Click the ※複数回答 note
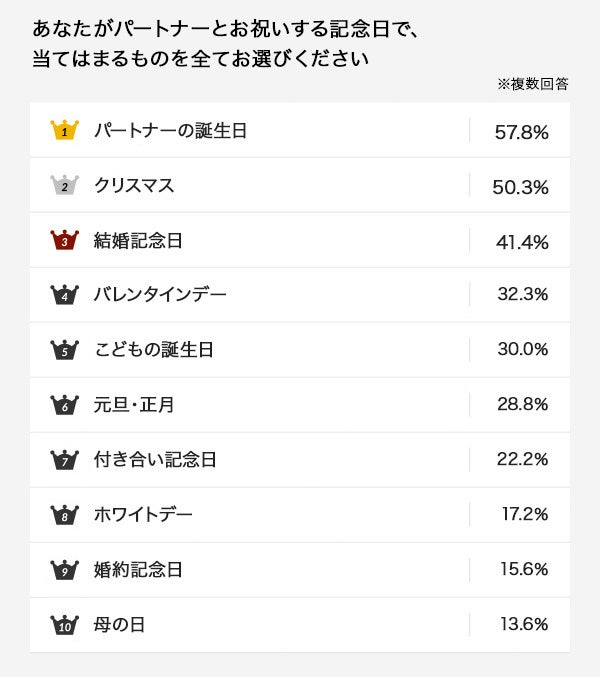600x677 pixels. pyautogui.click(x=532, y=84)
